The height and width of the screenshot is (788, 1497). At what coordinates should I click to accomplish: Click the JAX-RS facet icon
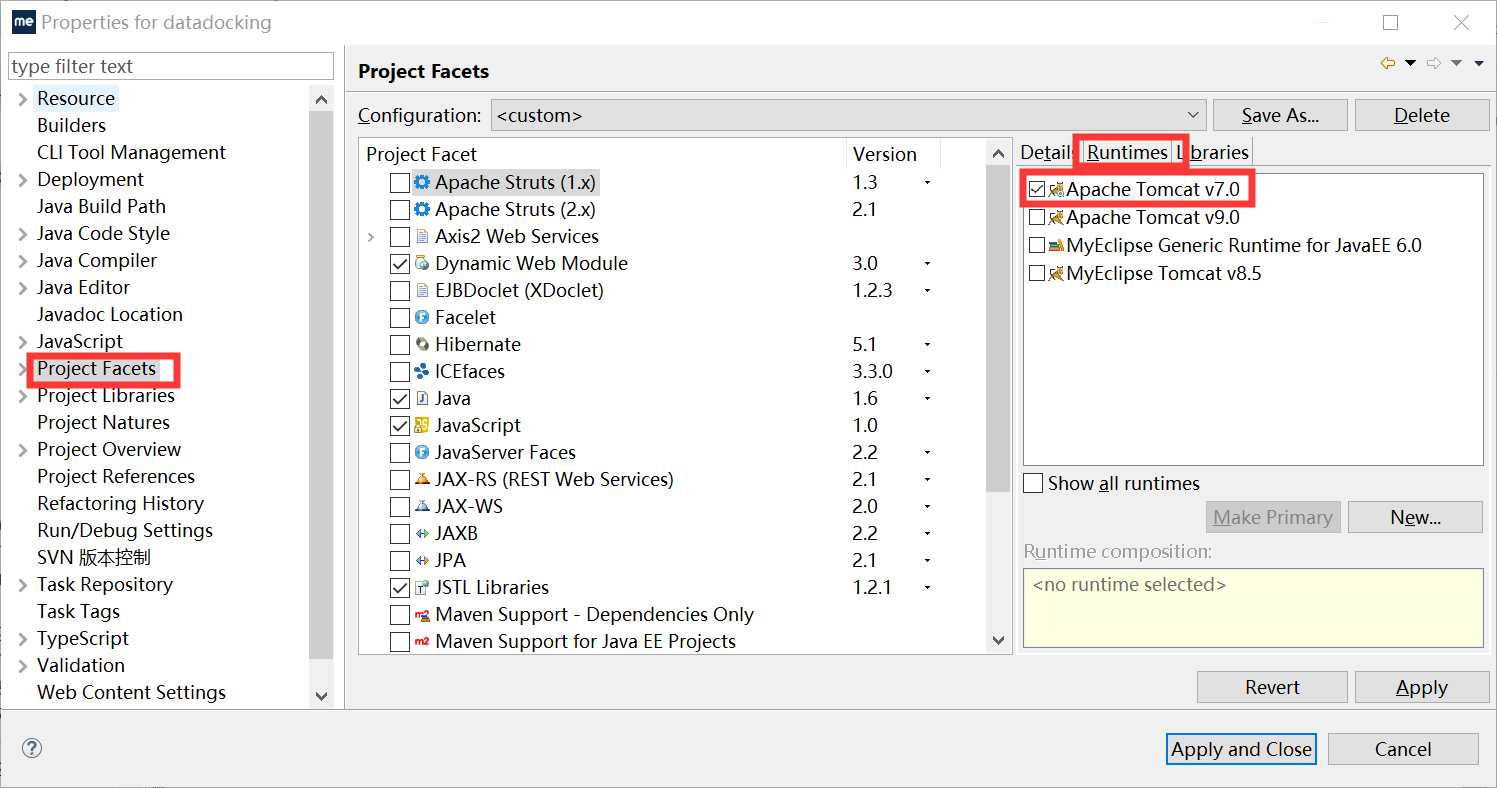coord(422,479)
